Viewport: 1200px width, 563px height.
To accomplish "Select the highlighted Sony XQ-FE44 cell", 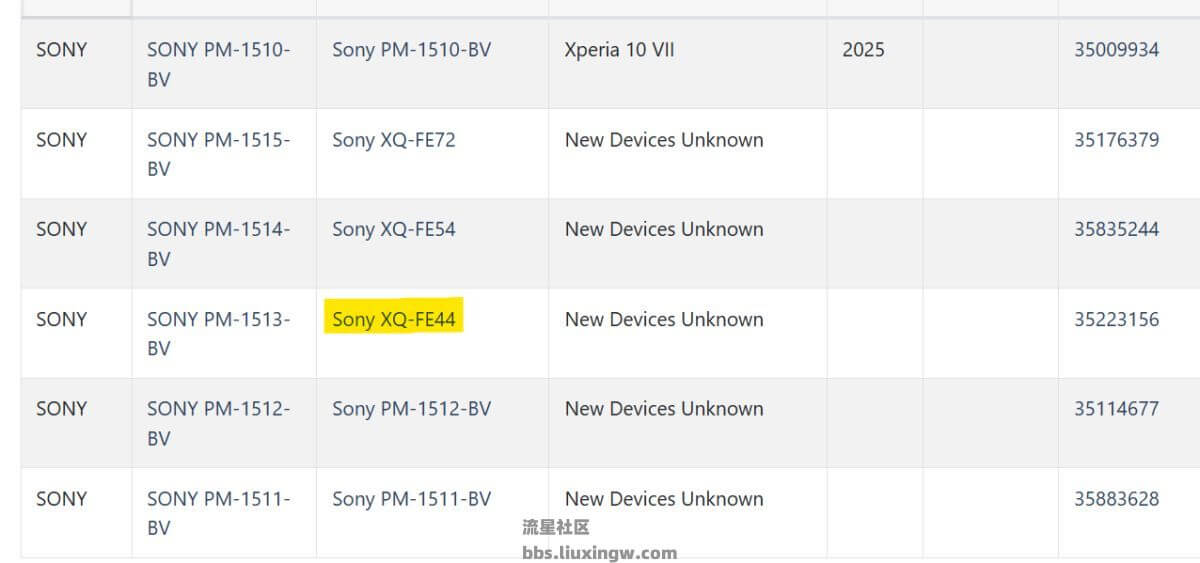I will point(394,319).
